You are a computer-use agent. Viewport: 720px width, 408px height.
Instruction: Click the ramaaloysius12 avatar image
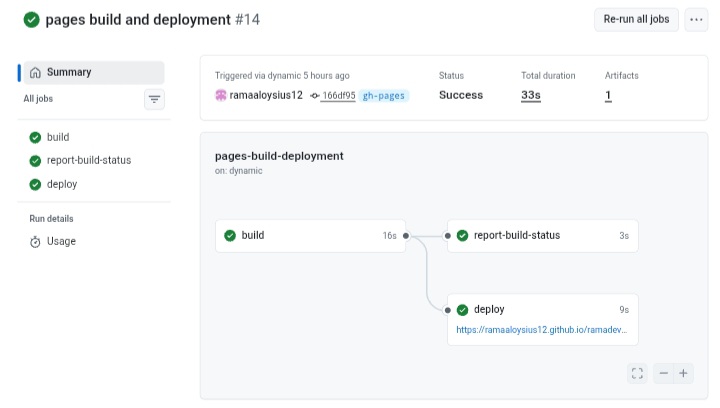221,95
